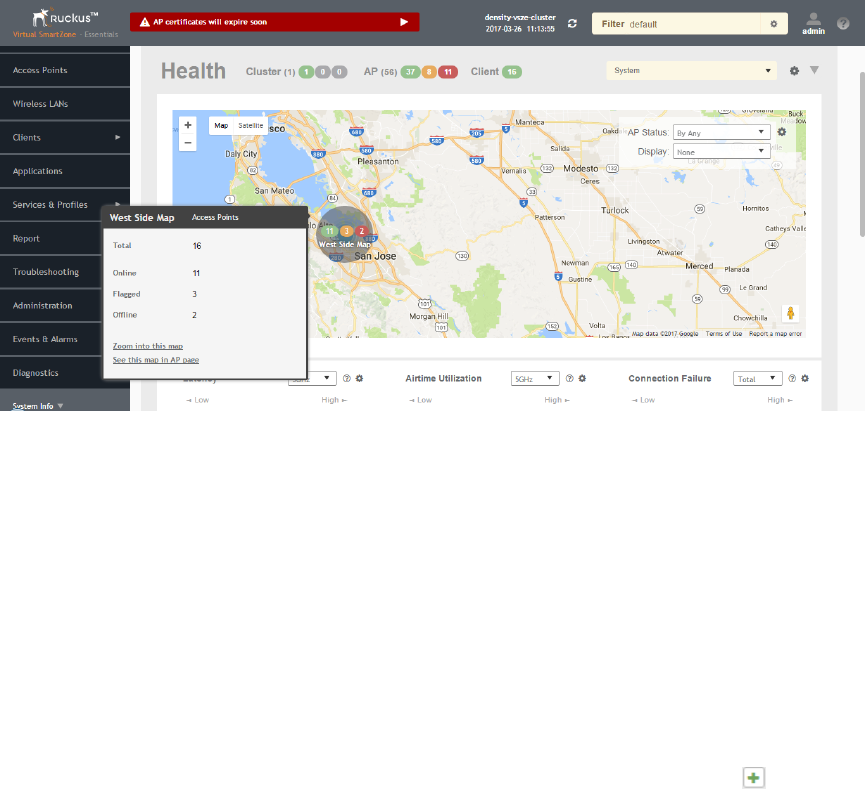
Task: Click the warning triangle in the alert banner
Action: point(145,22)
